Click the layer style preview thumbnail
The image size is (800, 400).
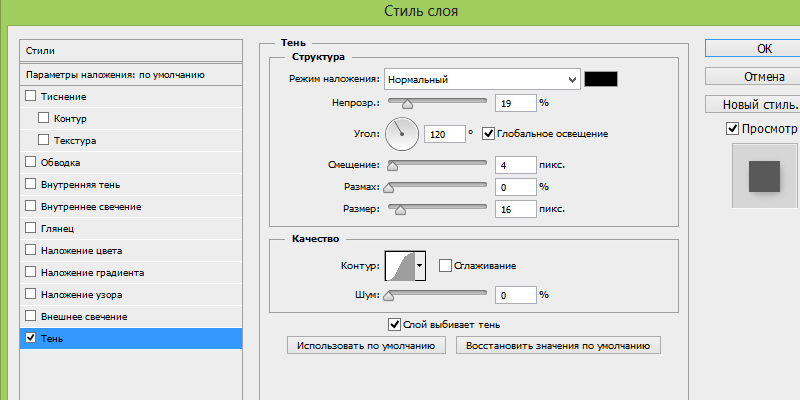click(x=765, y=175)
